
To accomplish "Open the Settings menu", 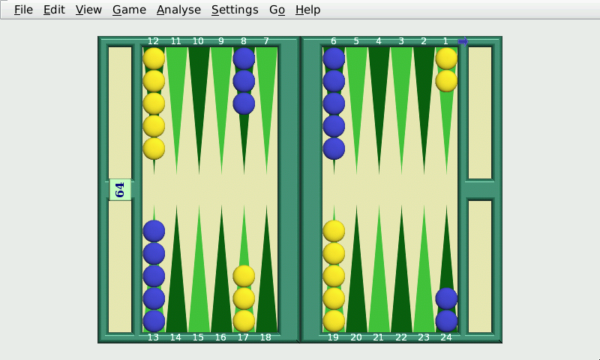I will [235, 10].
